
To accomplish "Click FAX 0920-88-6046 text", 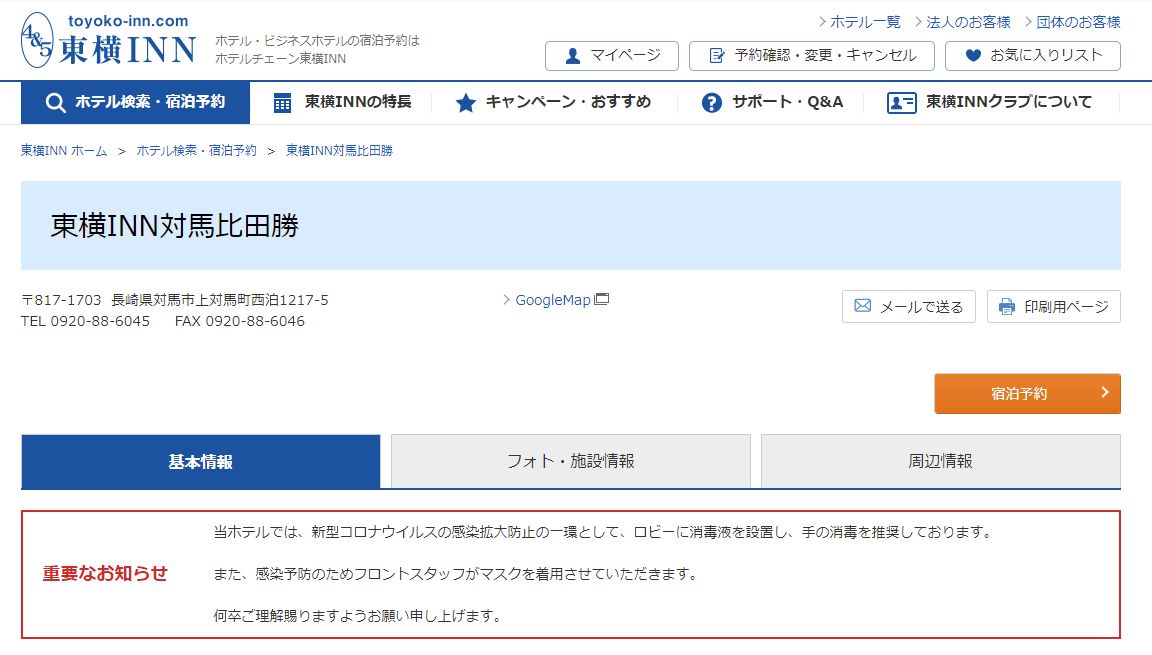I will 240,321.
